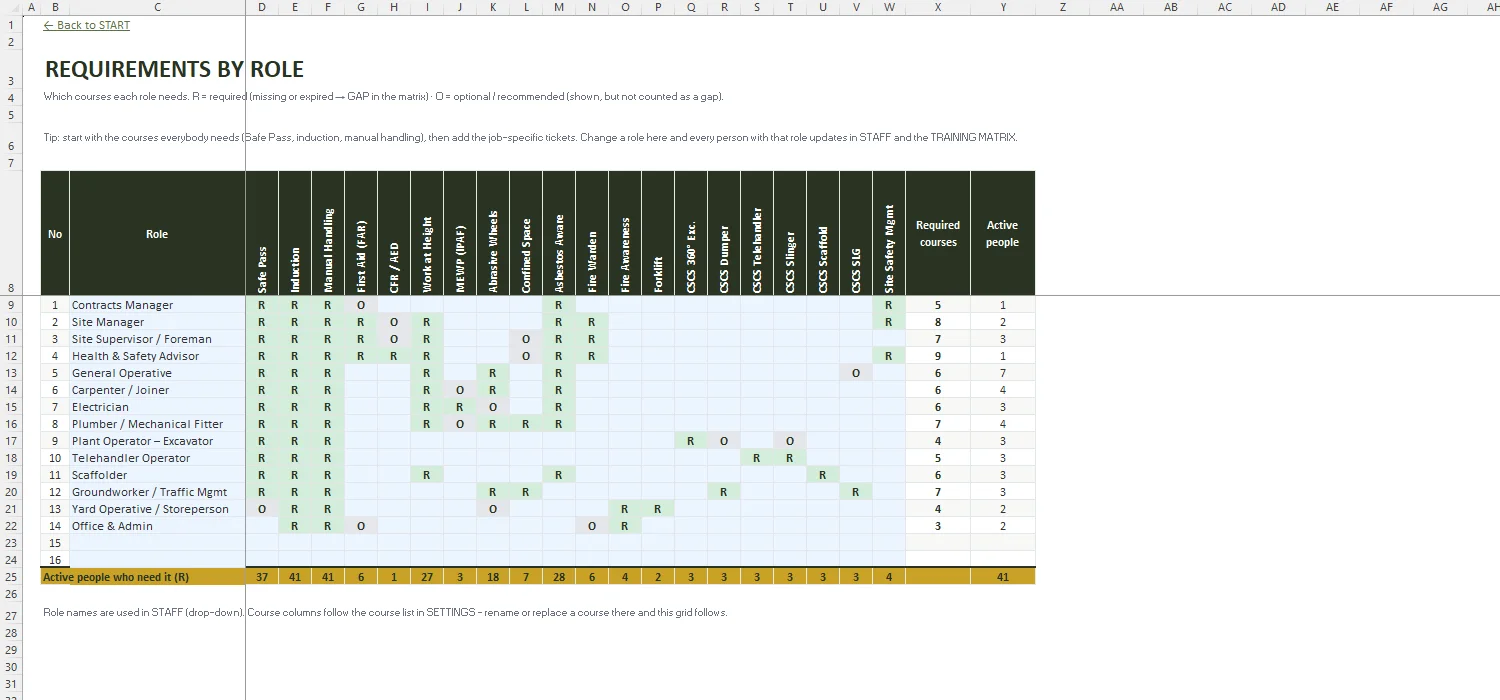Select the "No" table header cell
This screenshot has width=1500, height=700.
[55, 233]
